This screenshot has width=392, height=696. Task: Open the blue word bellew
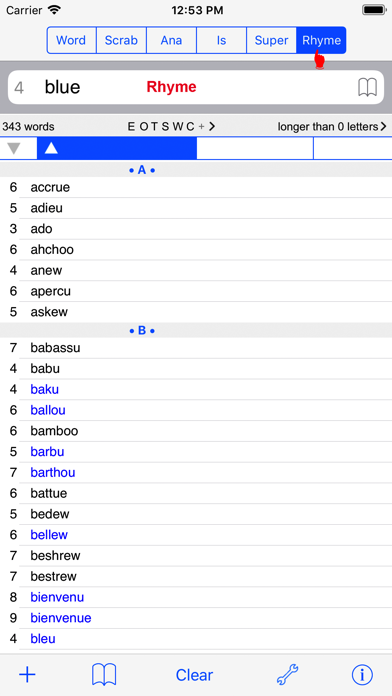tap(49, 535)
